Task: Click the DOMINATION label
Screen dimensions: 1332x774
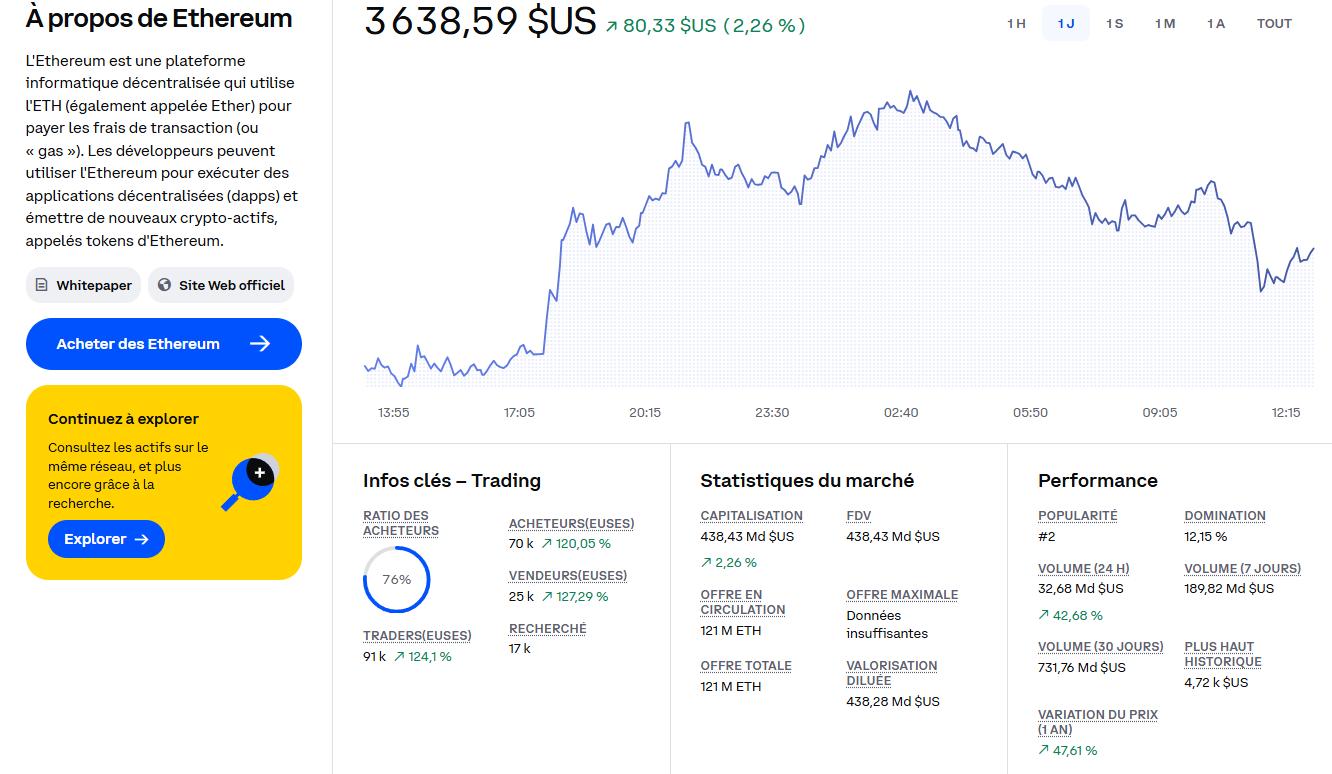Action: coord(1225,515)
